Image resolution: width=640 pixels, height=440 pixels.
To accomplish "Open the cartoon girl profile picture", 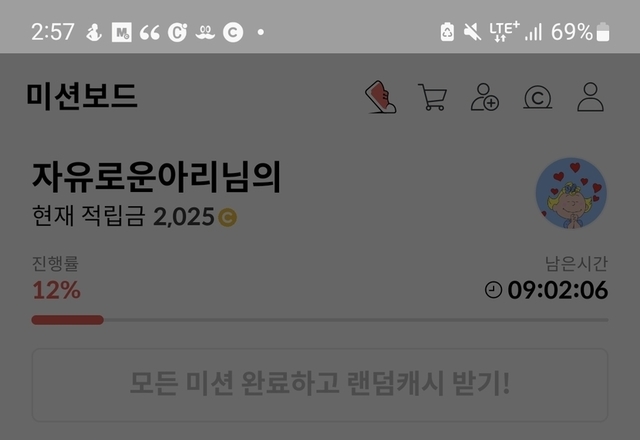I will tap(571, 193).
